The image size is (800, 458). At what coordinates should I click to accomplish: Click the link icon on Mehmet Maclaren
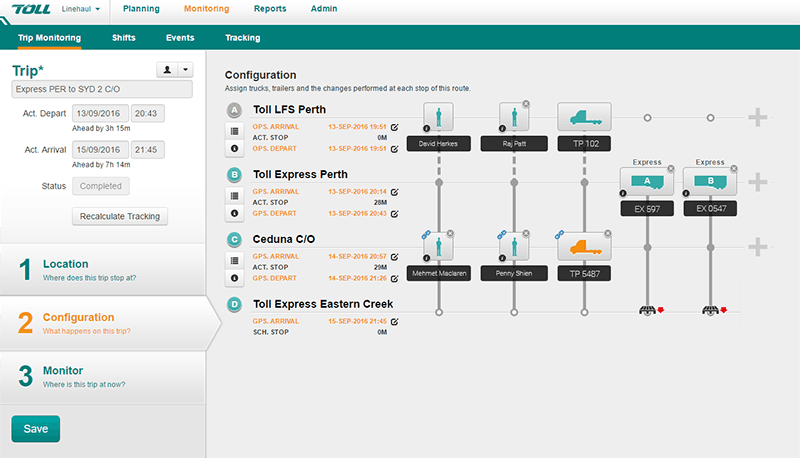426,235
